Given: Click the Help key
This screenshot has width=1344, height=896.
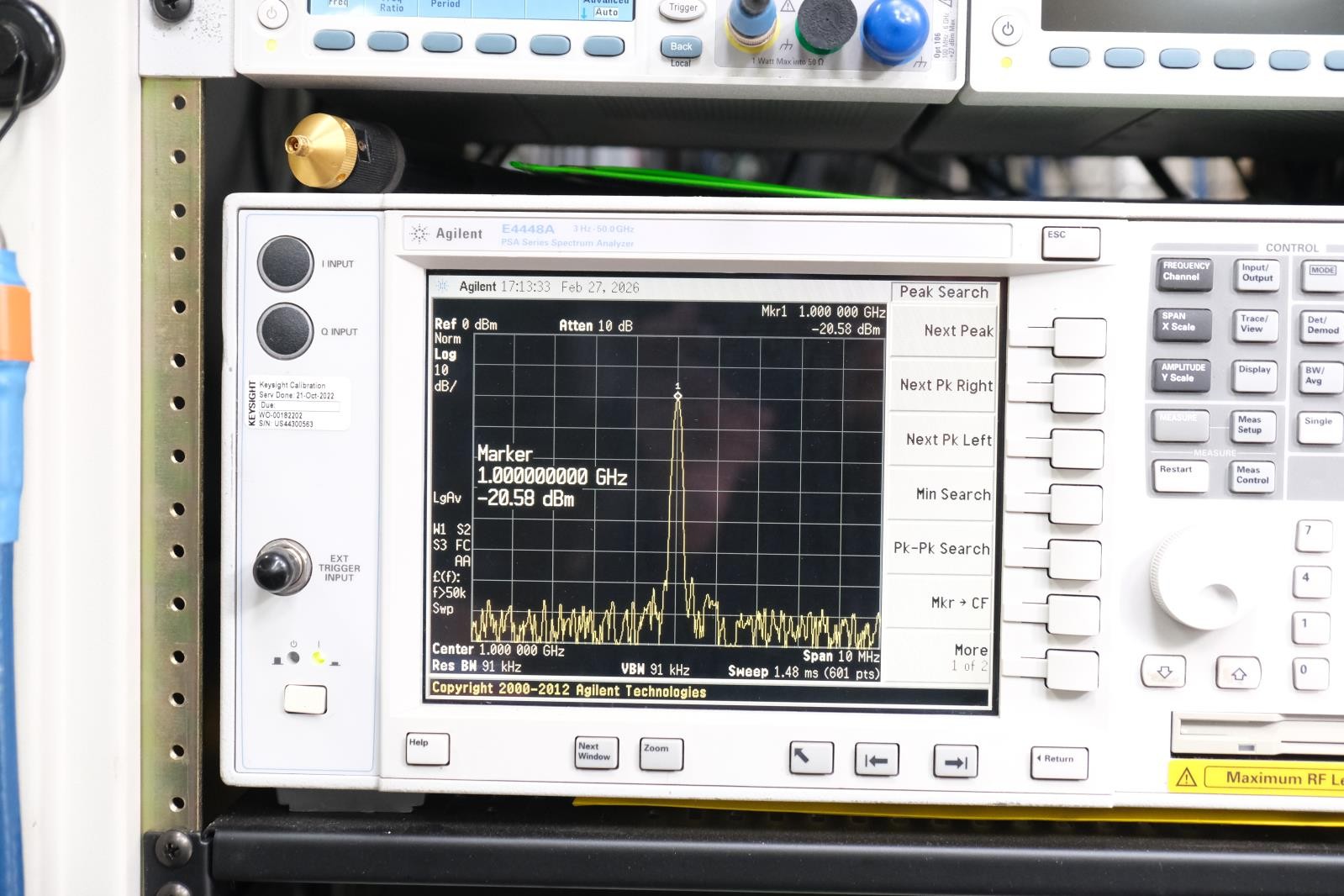Looking at the screenshot, I should 427,749.
